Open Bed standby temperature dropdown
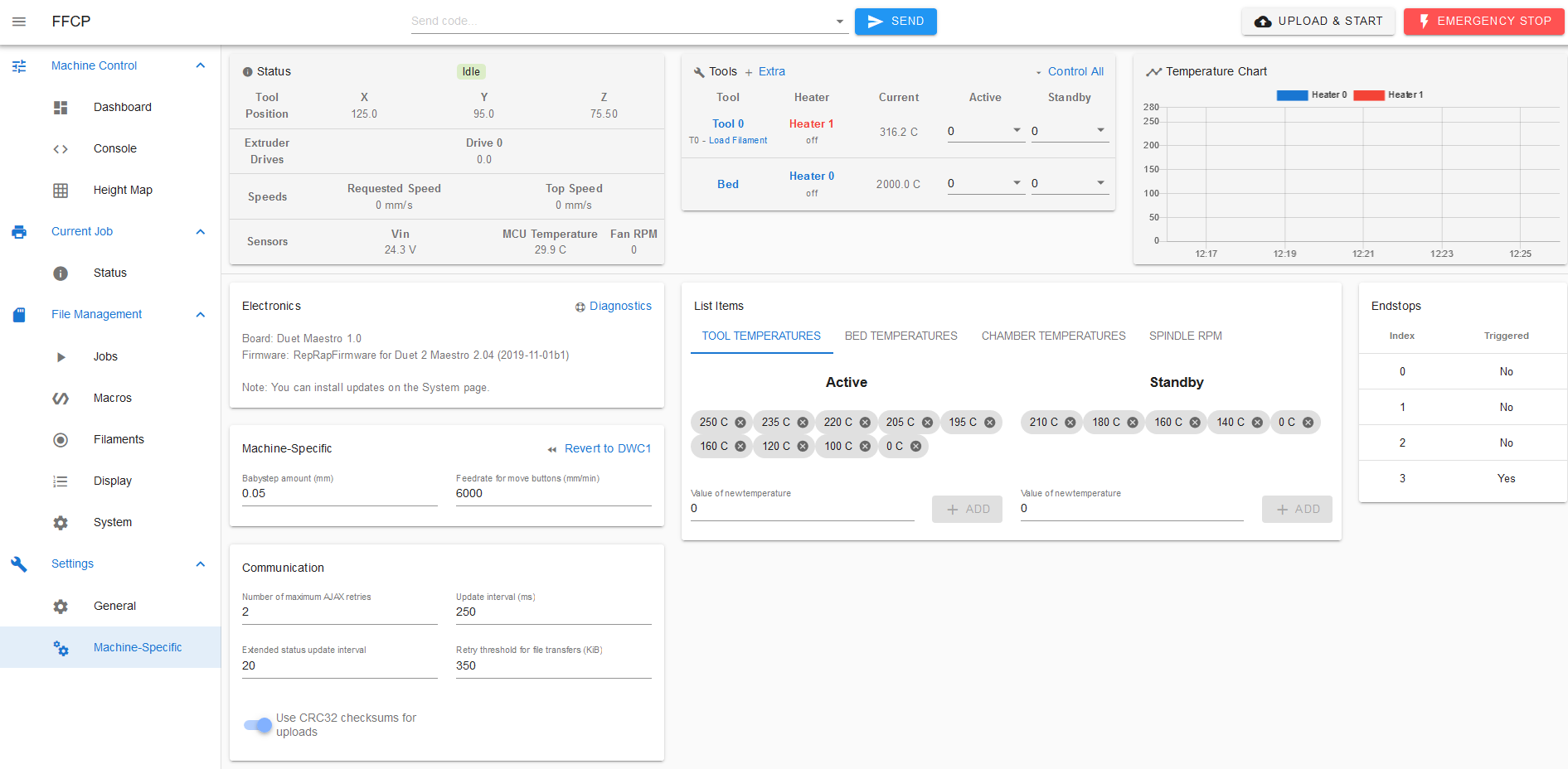The height and width of the screenshot is (769, 1568). pos(1100,183)
